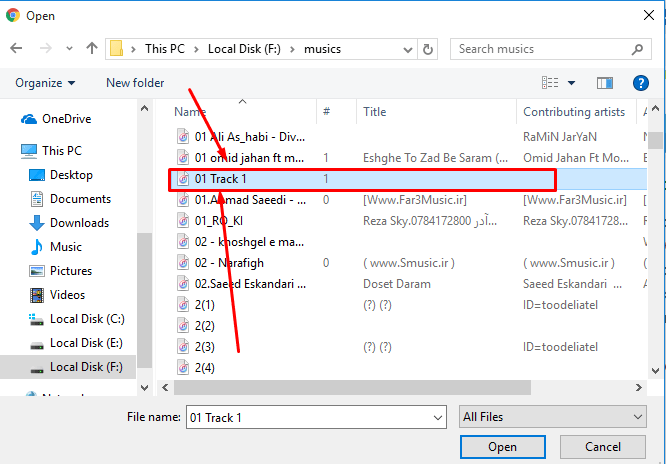Refresh the musics folder listing
Screen dimensions: 666x464
[x=429, y=48]
